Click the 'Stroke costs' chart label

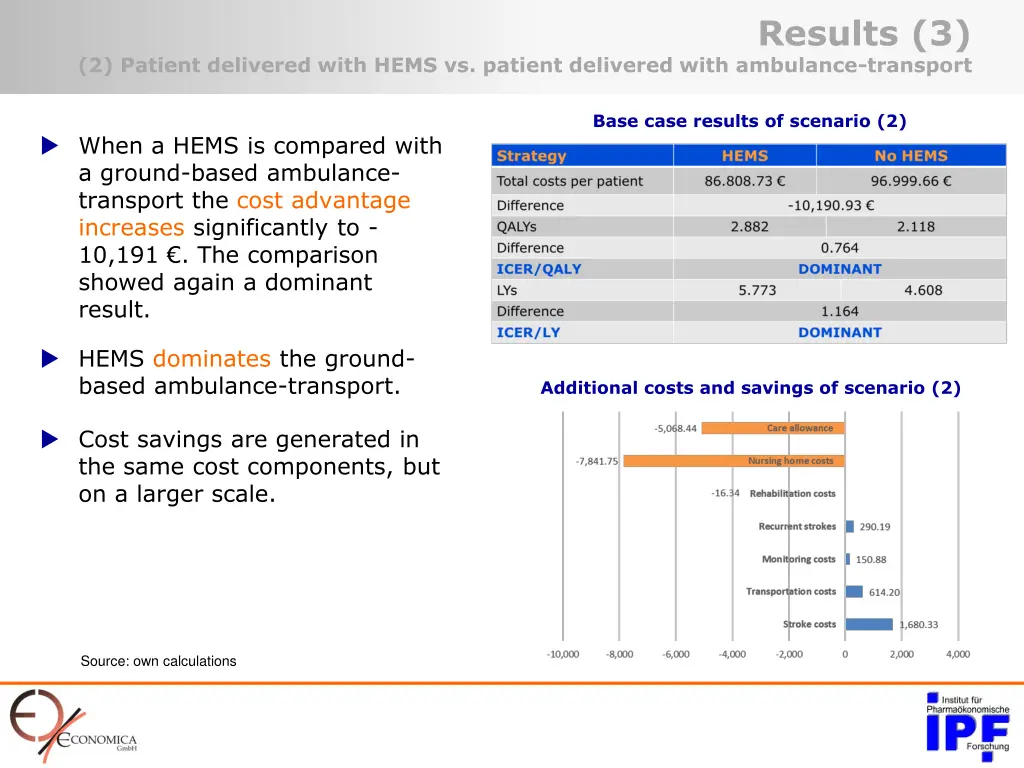(x=809, y=624)
